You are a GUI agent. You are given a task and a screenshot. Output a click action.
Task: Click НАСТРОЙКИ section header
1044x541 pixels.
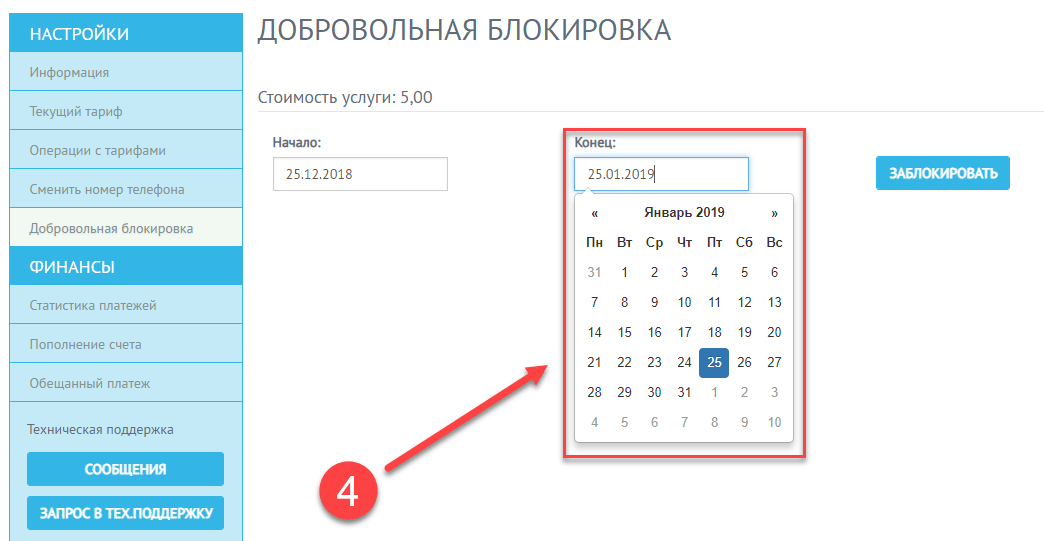[x=126, y=33]
